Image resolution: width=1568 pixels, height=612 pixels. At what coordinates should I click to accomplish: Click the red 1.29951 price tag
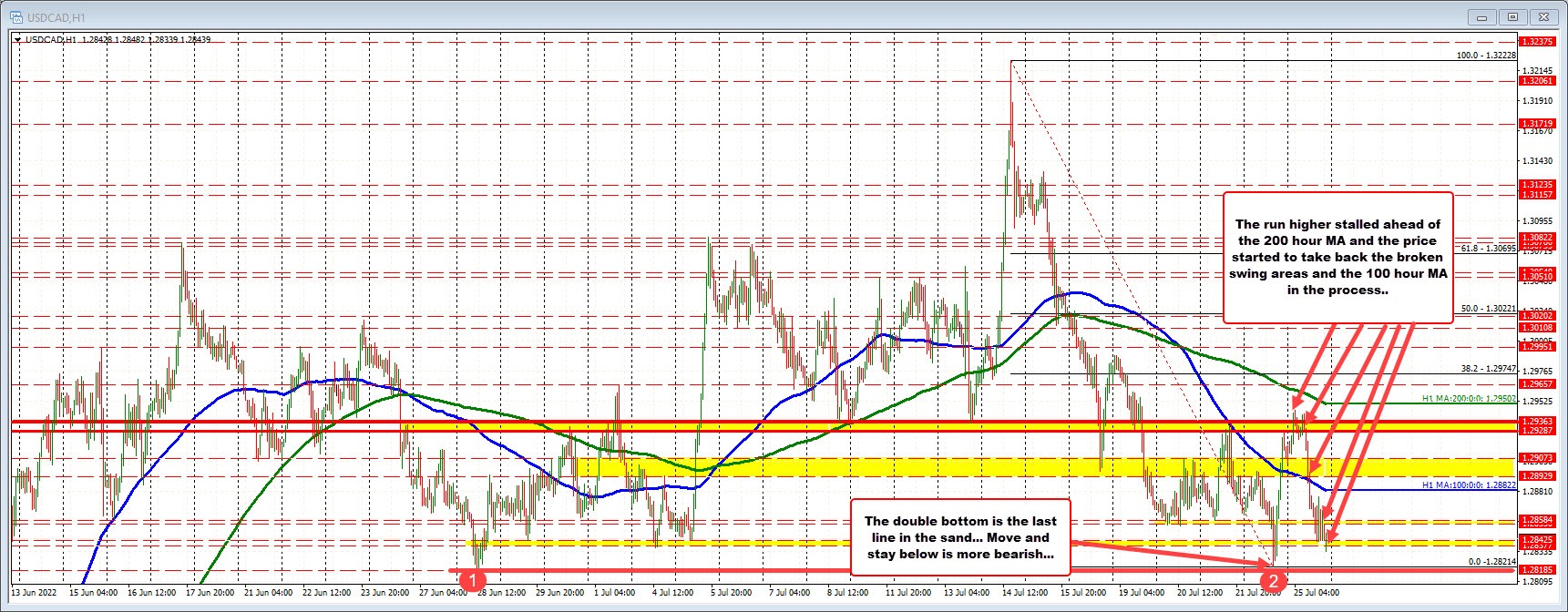pyautogui.click(x=1538, y=346)
